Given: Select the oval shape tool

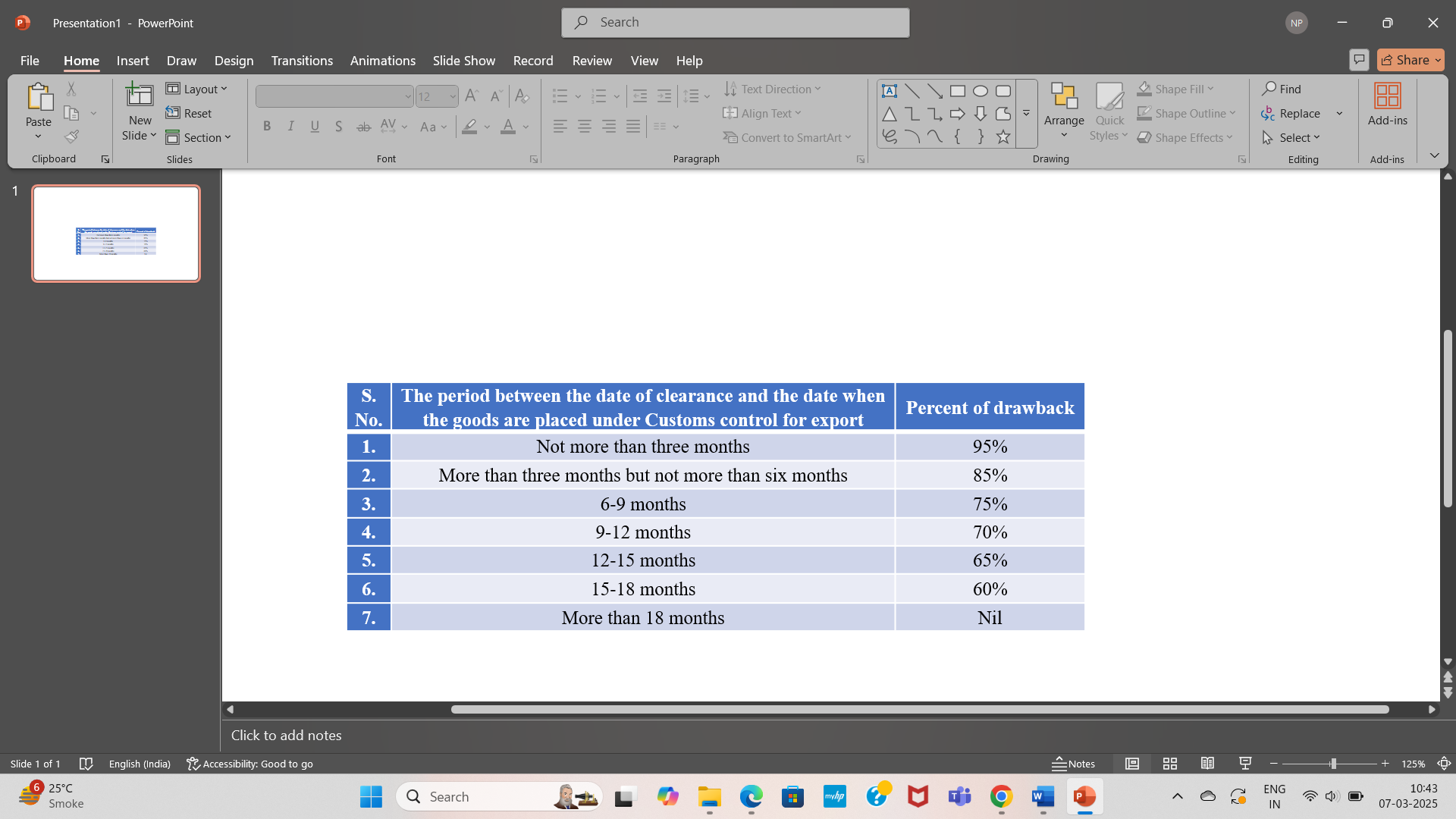Looking at the screenshot, I should pyautogui.click(x=980, y=91).
